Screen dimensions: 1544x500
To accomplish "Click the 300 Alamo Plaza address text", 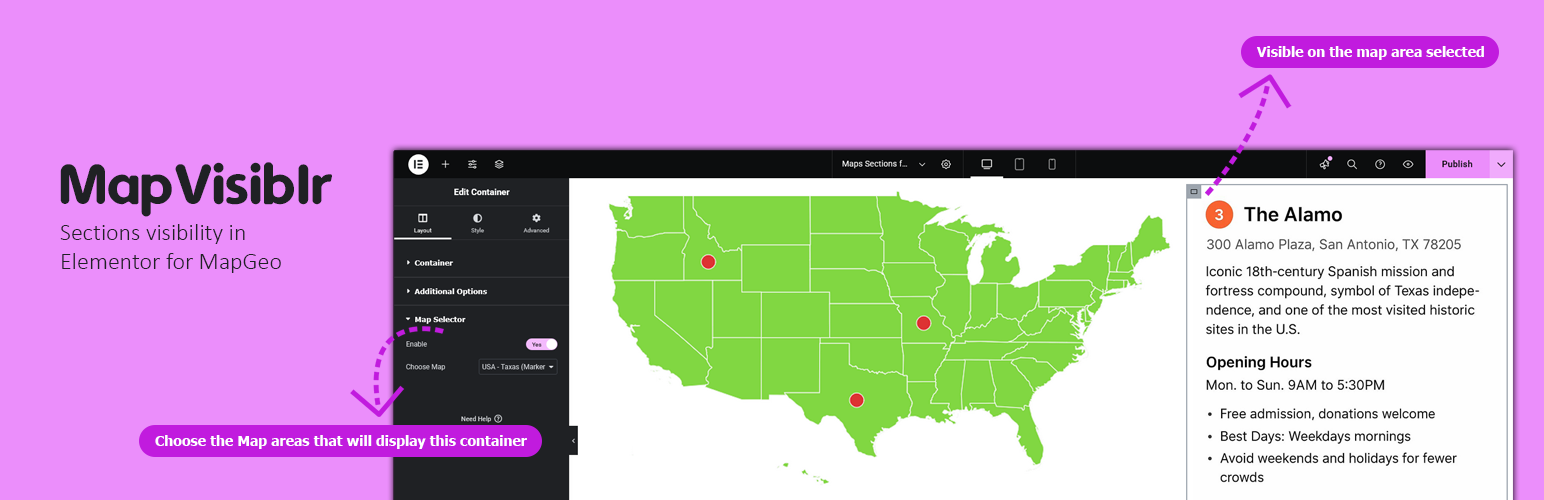I will click(x=1333, y=244).
